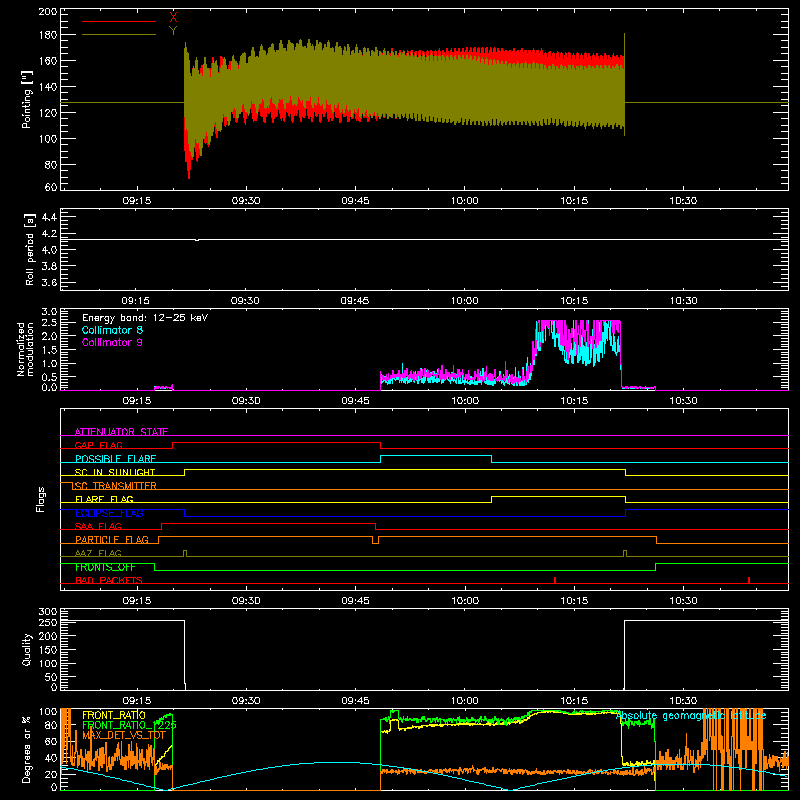Select the BAD_PACKETS flag label
This screenshot has height=800, width=800.
tap(109, 580)
